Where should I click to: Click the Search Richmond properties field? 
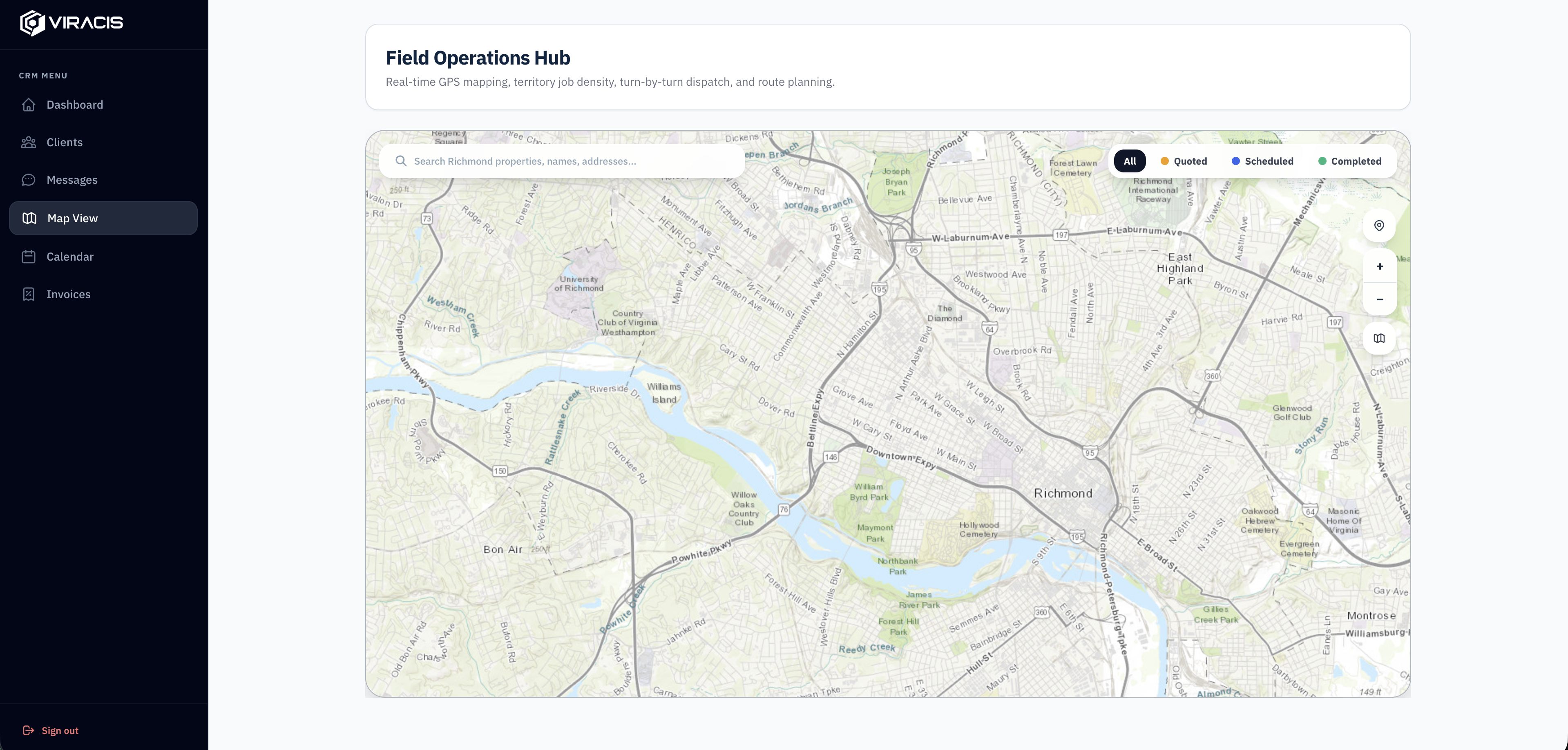click(x=562, y=161)
